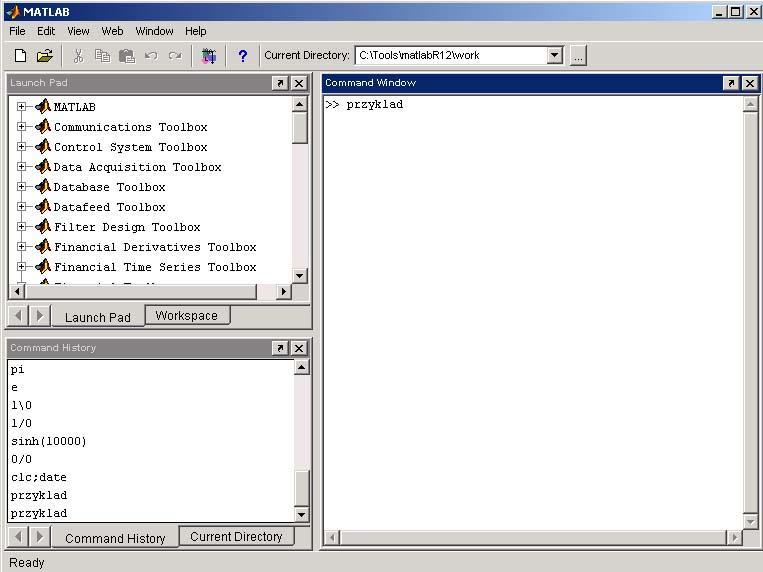Close the Command History panel
Image resolution: width=763 pixels, height=572 pixels.
coord(299,348)
